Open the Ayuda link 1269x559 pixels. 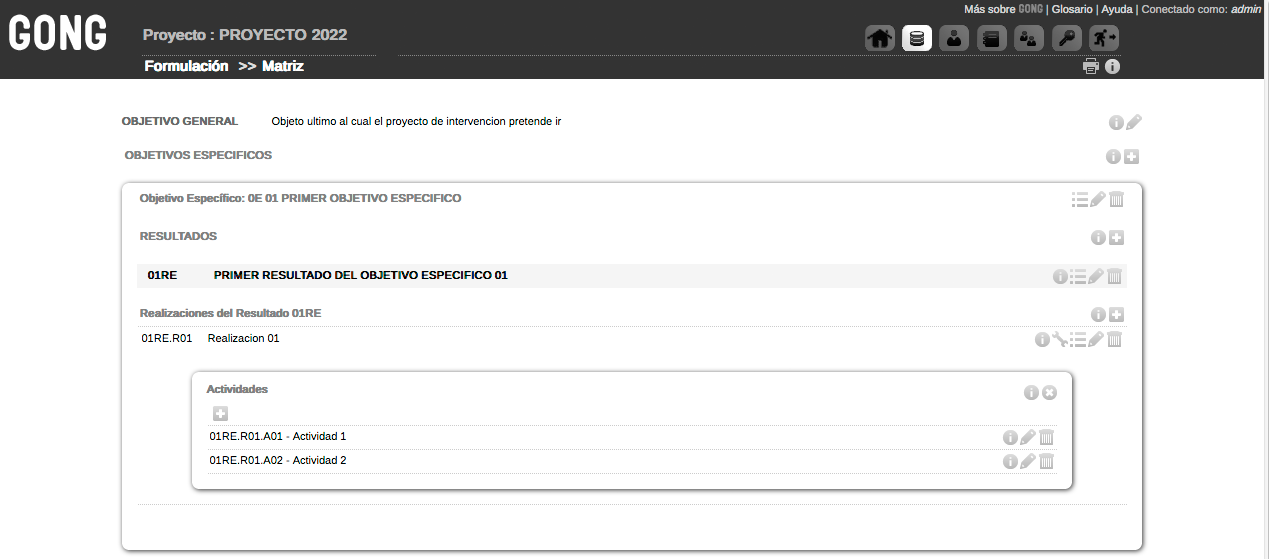point(1117,9)
